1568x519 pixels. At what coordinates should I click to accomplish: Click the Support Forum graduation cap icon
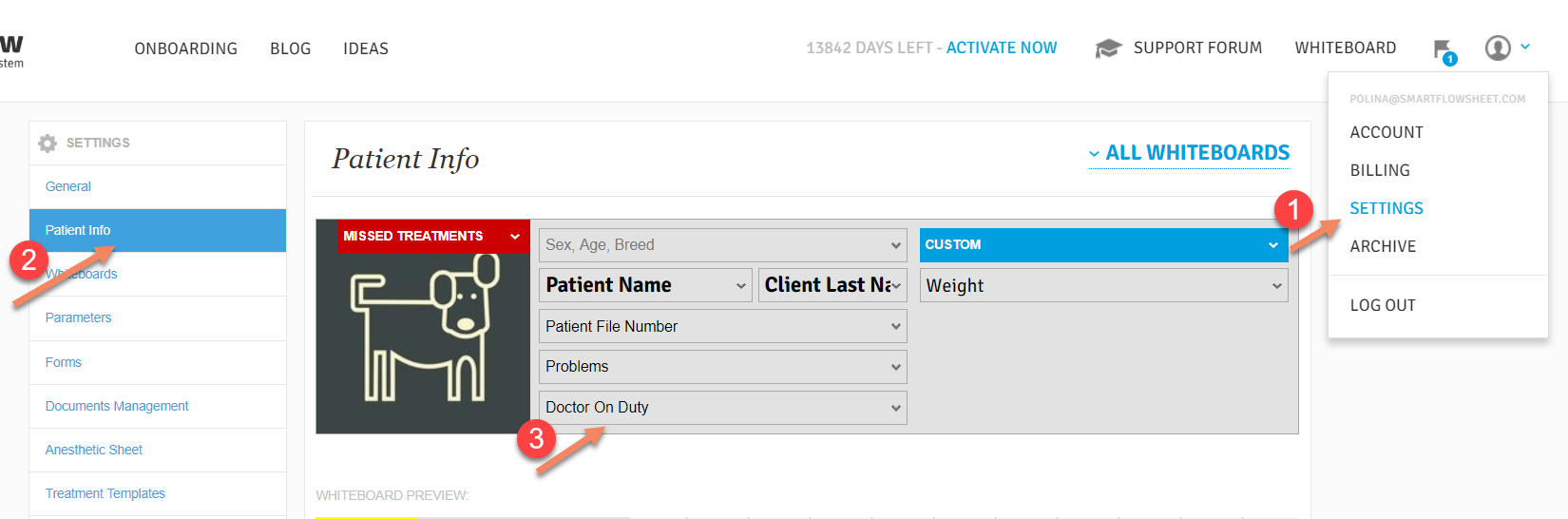1108,48
